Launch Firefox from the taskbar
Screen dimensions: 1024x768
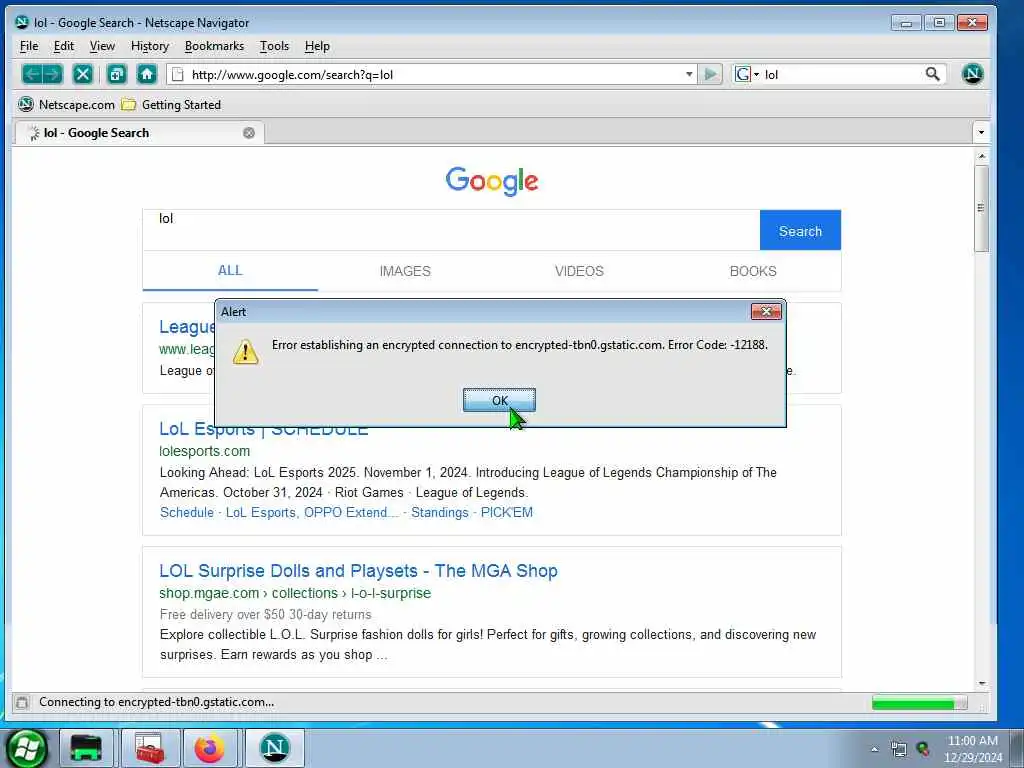[210, 748]
